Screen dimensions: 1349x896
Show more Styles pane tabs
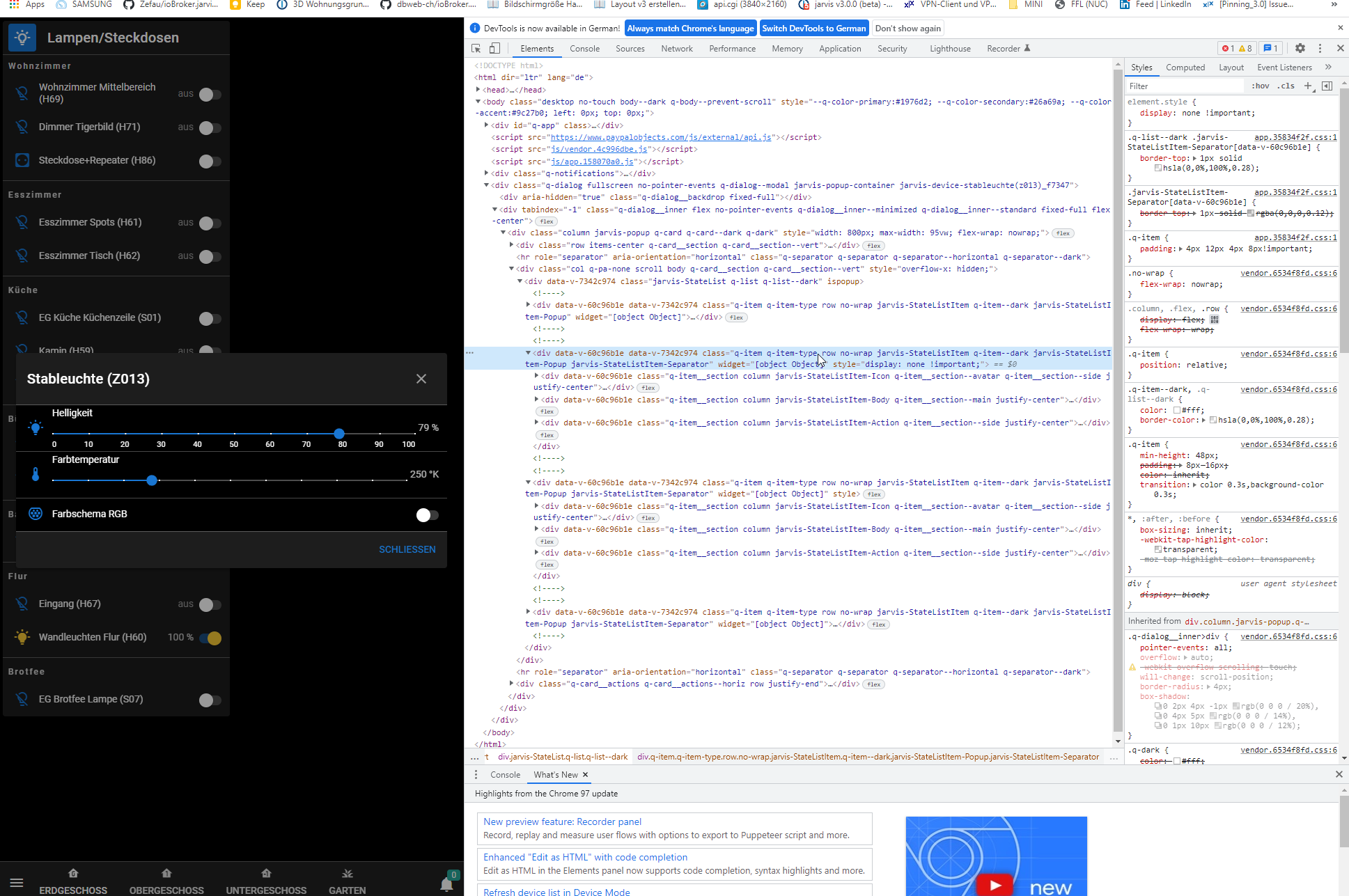[x=1328, y=67]
